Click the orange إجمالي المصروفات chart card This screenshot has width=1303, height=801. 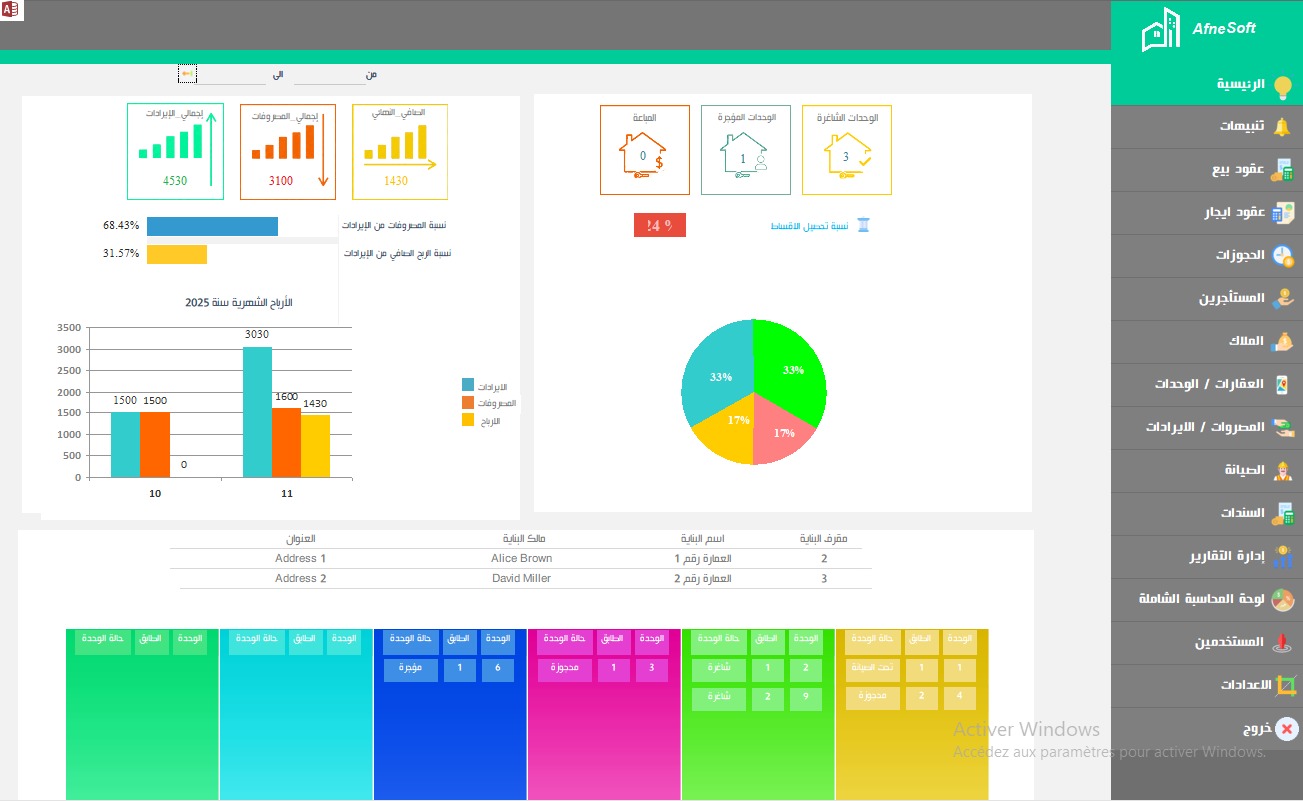pyautogui.click(x=288, y=151)
